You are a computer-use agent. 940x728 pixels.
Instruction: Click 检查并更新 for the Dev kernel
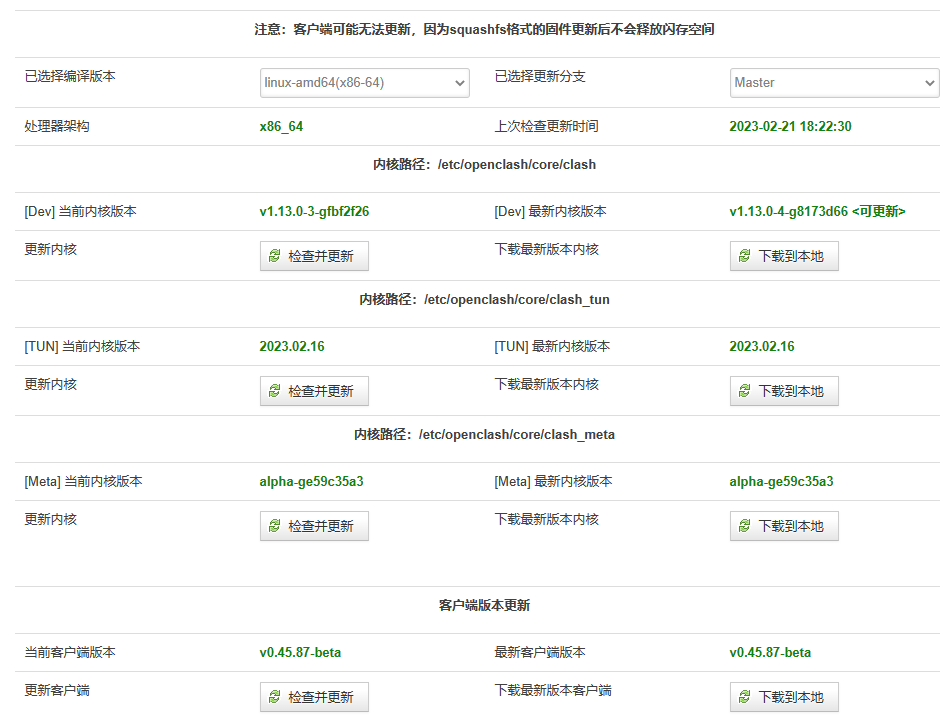(x=314, y=256)
